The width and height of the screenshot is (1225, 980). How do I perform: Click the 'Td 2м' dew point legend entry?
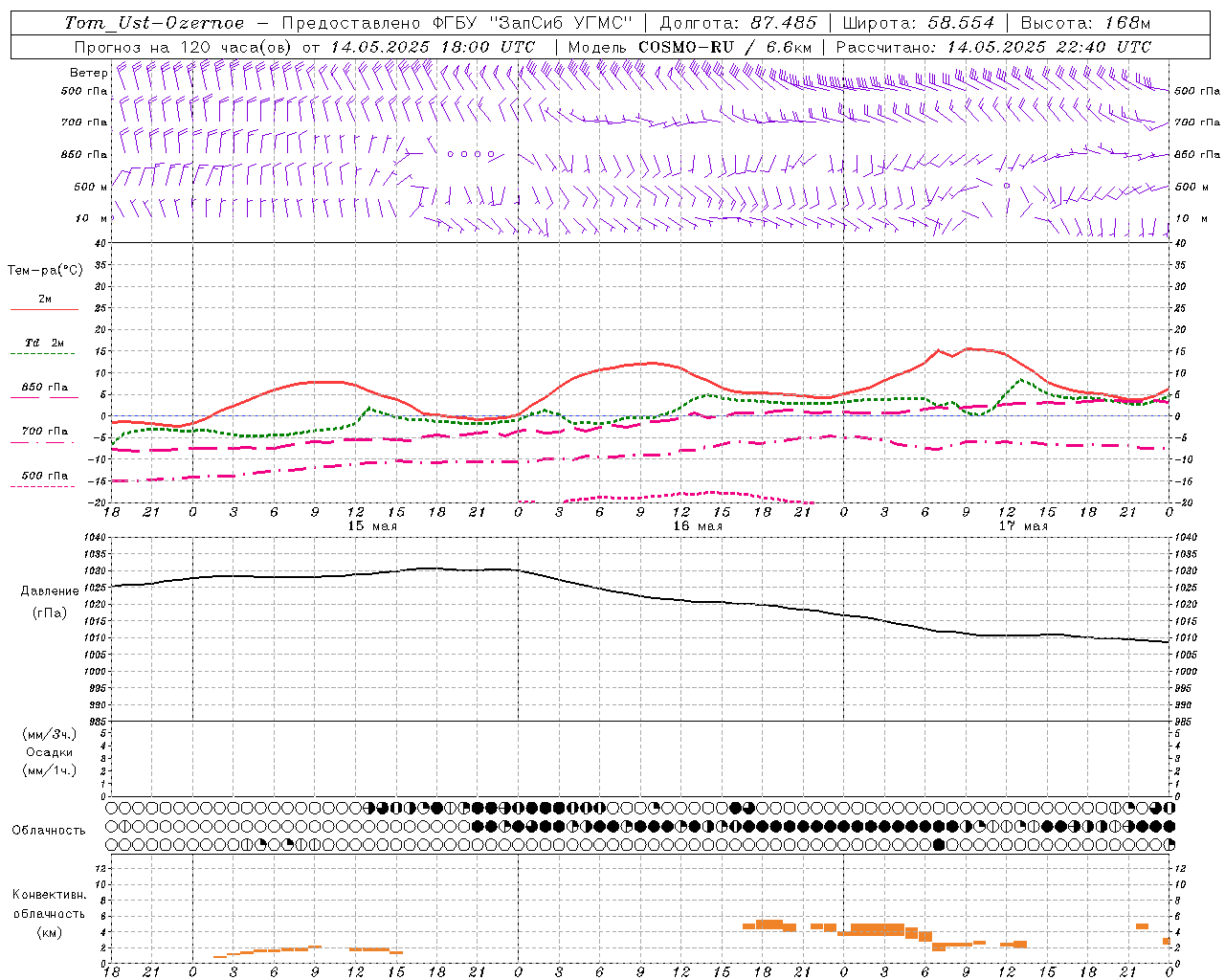(45, 343)
